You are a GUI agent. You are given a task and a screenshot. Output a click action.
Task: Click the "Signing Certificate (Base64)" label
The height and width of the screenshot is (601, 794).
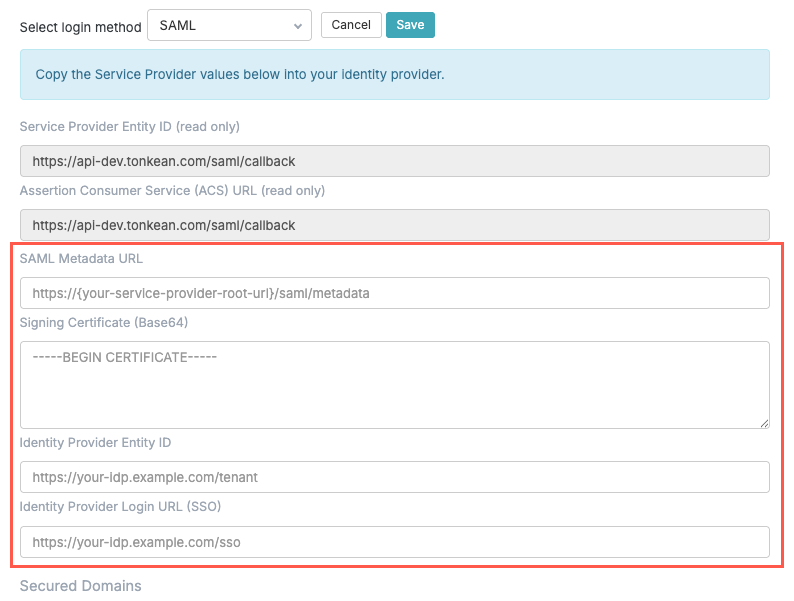(x=104, y=323)
